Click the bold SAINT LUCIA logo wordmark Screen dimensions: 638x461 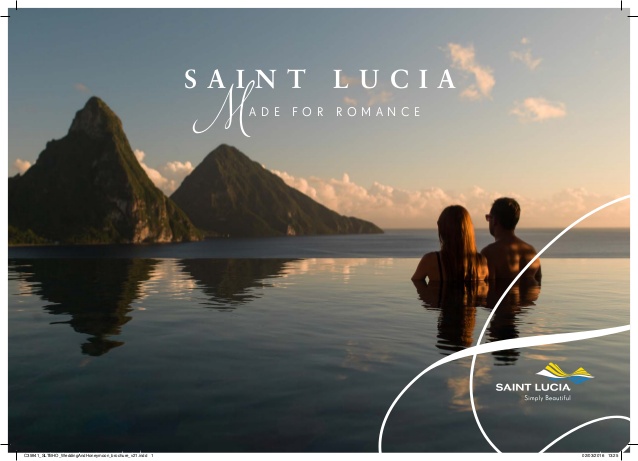click(533, 387)
